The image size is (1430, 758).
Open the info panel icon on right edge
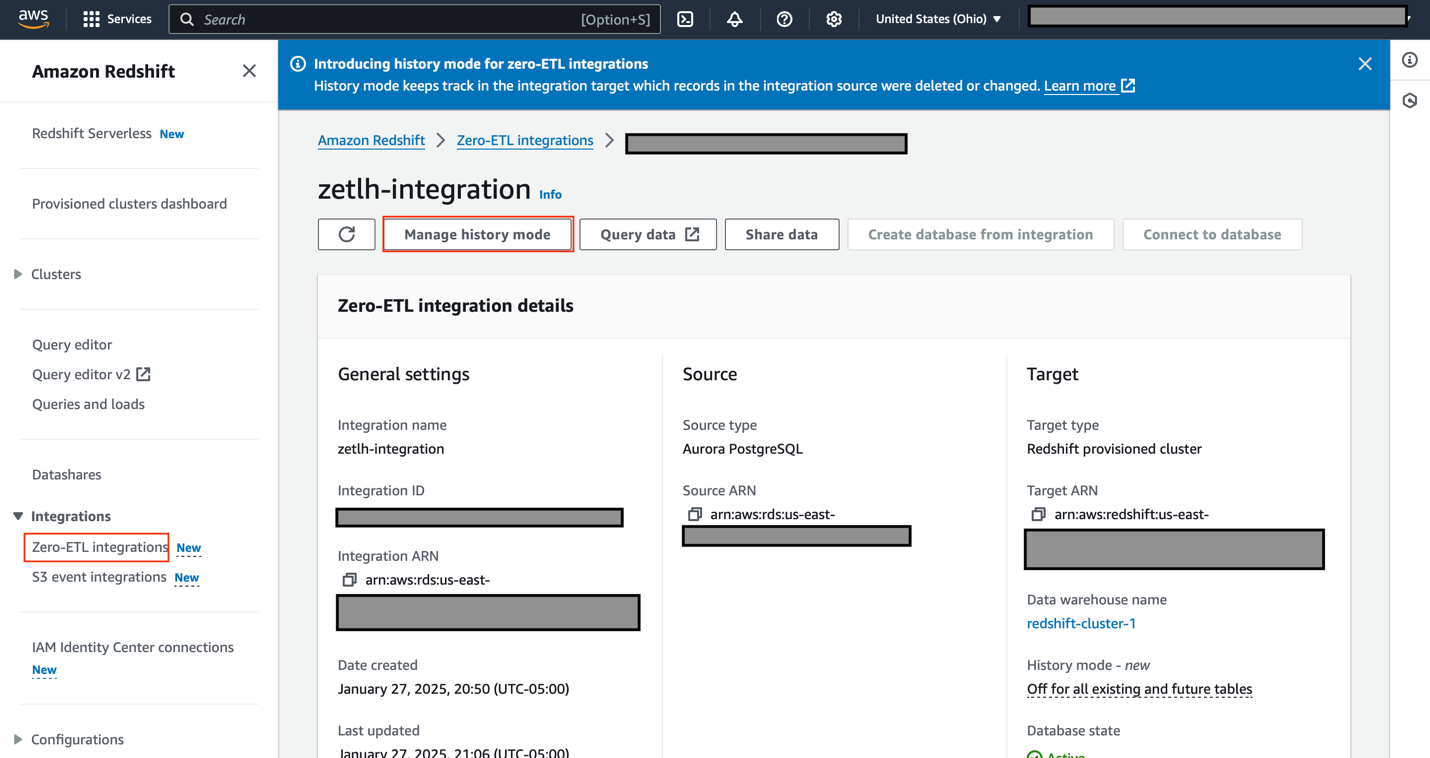pyautogui.click(x=1410, y=60)
